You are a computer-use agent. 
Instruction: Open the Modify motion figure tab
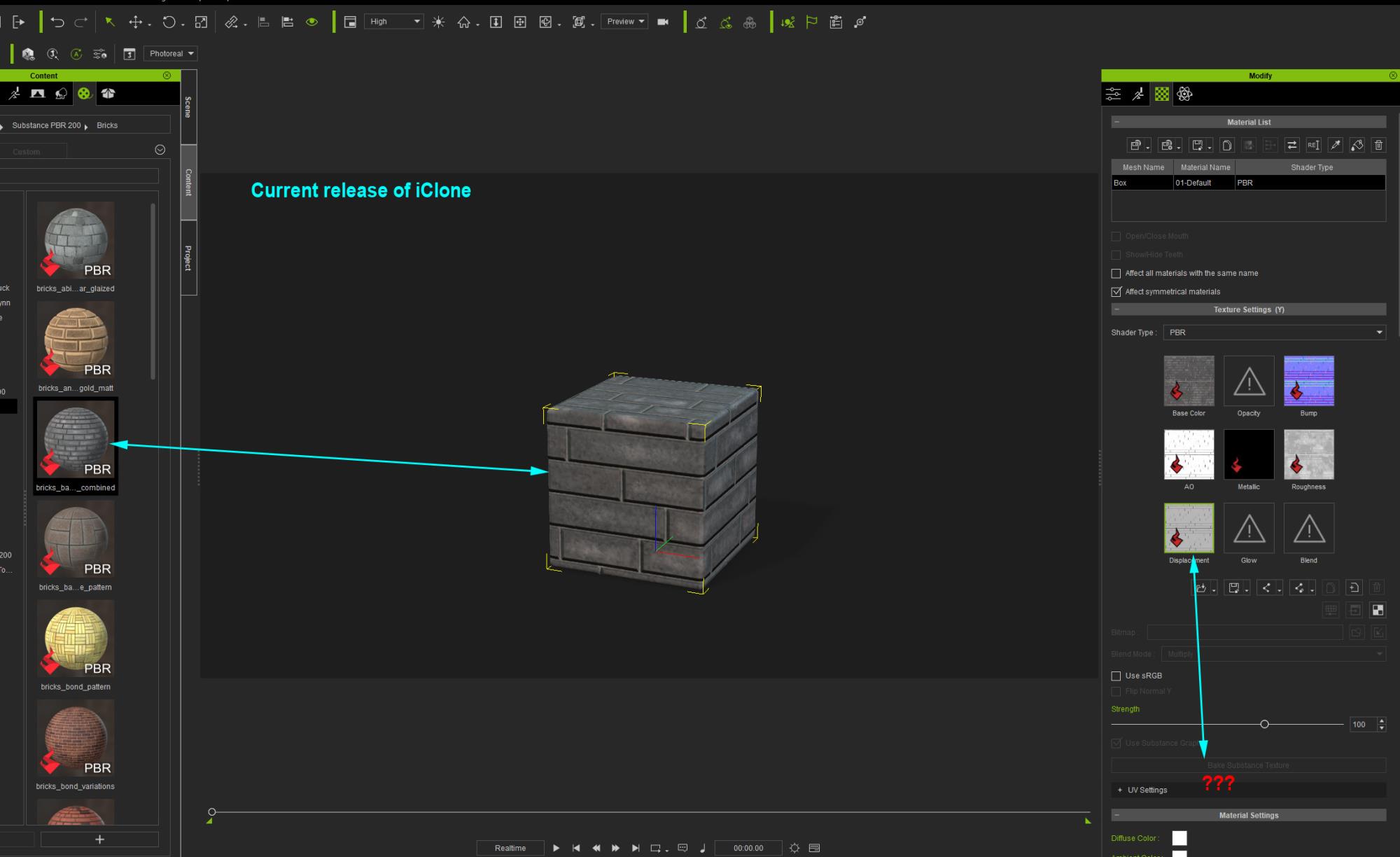point(1138,94)
